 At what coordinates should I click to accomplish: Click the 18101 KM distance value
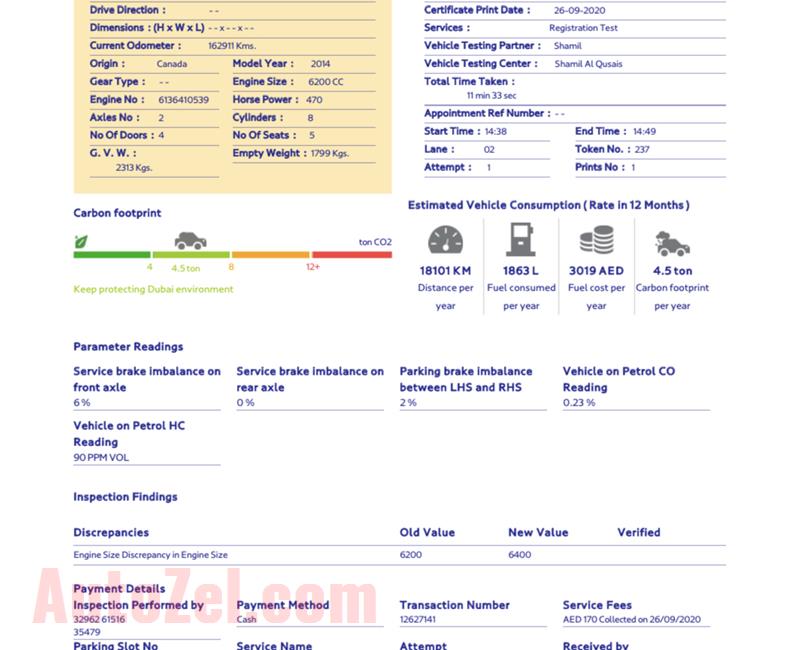pos(445,271)
